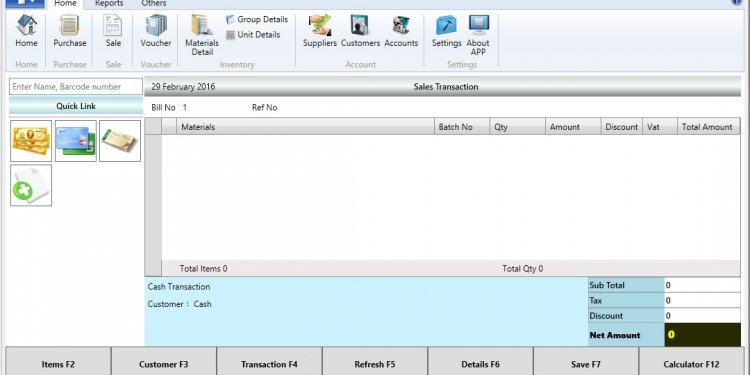Open the Accounts icon
The width and height of the screenshot is (750, 375).
401,31
